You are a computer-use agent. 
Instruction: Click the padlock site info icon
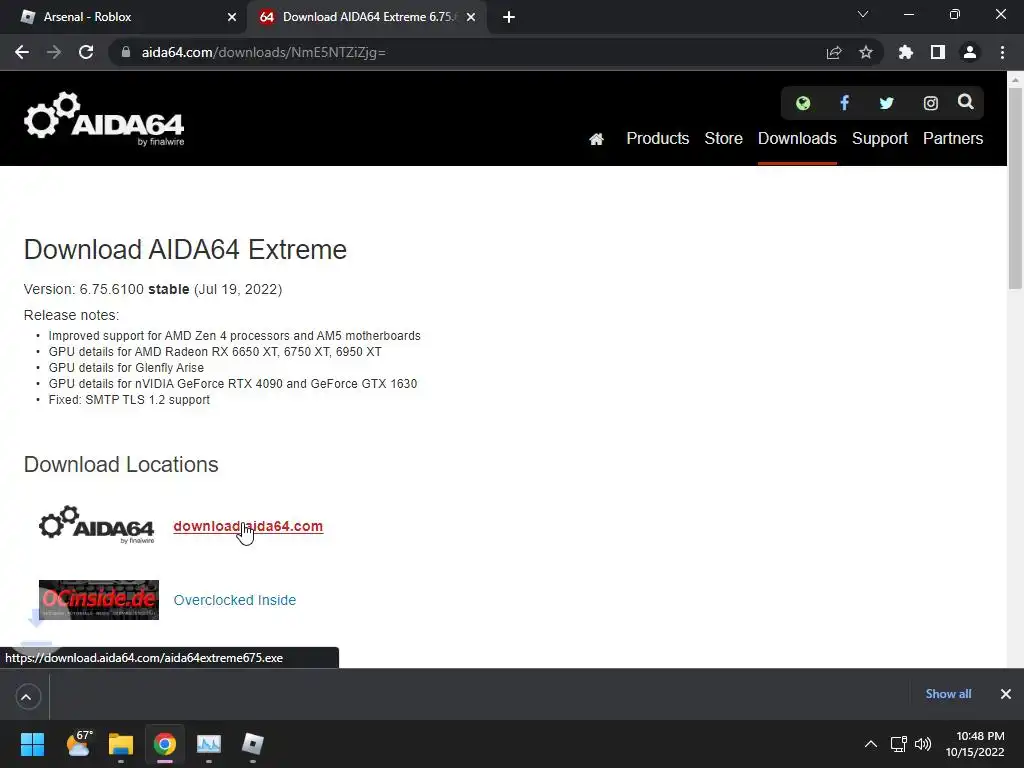[x=126, y=52]
